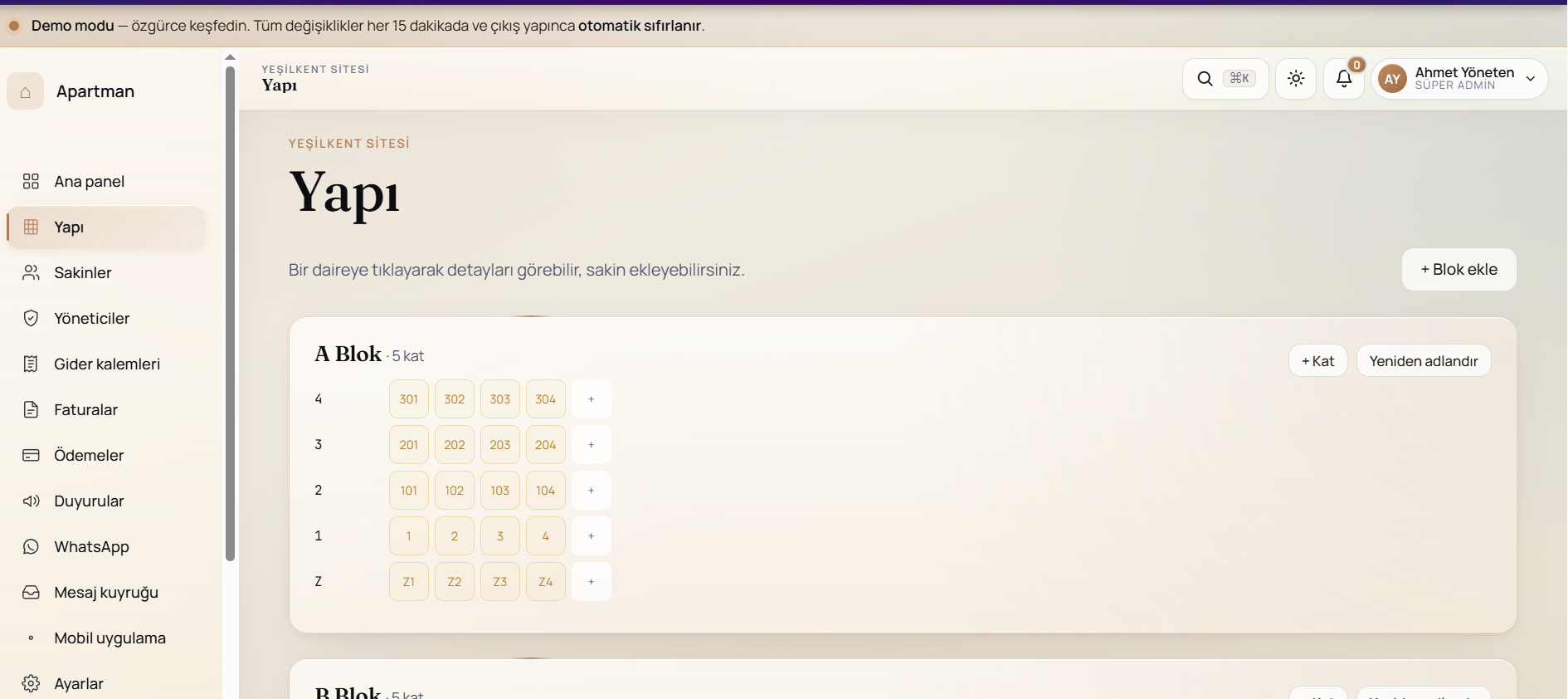Click the Duyurular megaphone icon
This screenshot has width=1568, height=699.
click(31, 501)
